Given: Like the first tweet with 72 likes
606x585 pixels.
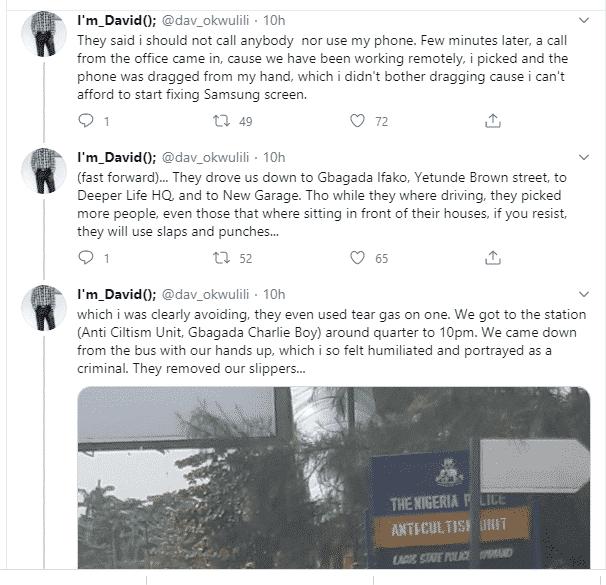Looking at the screenshot, I should click(357, 121).
